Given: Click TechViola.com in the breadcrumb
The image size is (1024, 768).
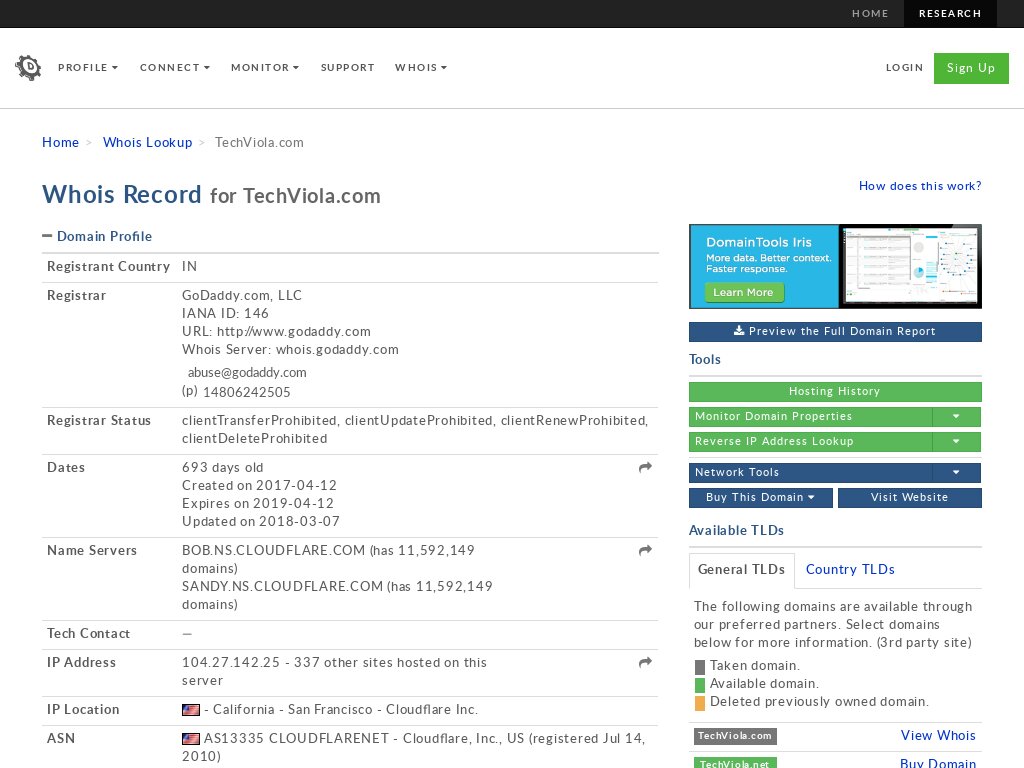Looking at the screenshot, I should pos(259,142).
